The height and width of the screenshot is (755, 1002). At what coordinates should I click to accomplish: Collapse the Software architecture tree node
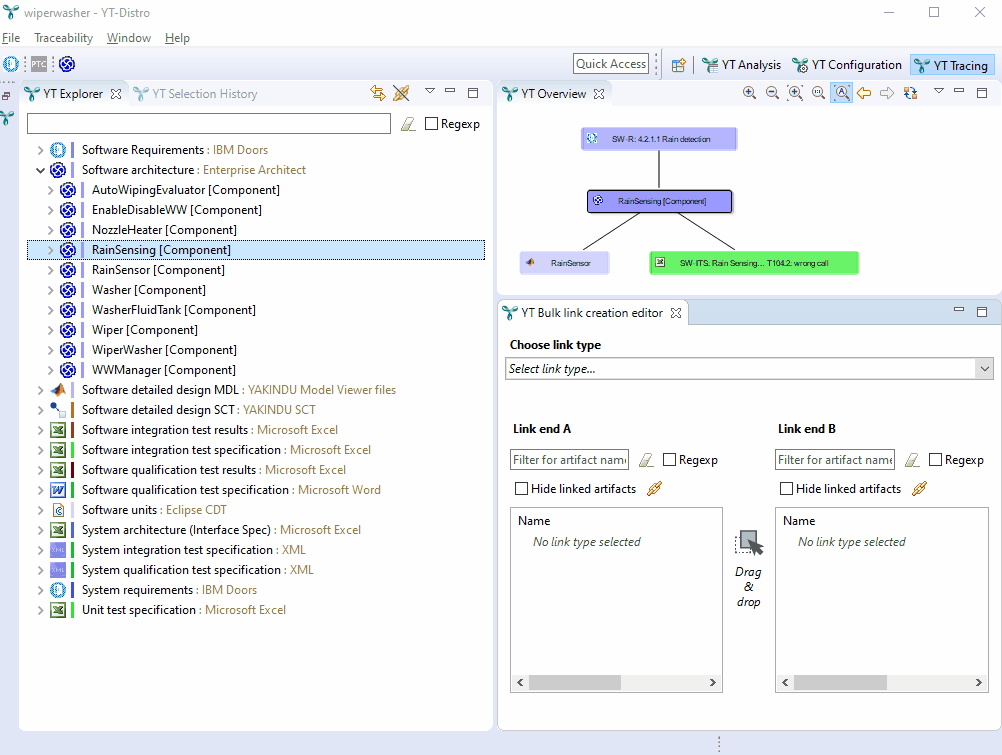point(40,170)
